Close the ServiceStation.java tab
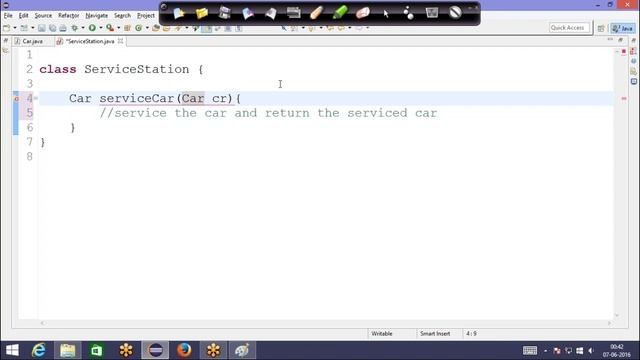The image size is (640, 360). pos(120,41)
